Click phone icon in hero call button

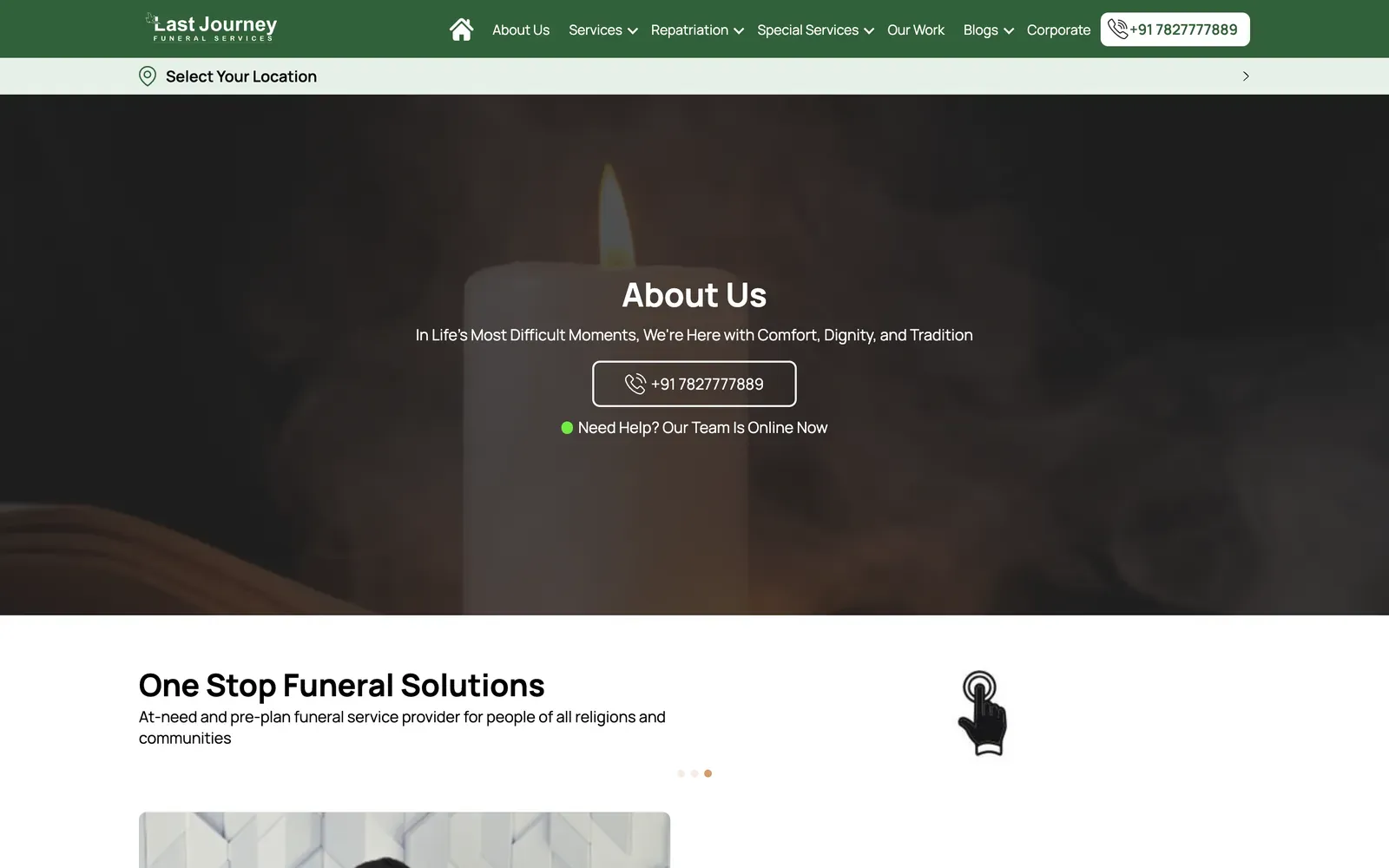coord(635,384)
